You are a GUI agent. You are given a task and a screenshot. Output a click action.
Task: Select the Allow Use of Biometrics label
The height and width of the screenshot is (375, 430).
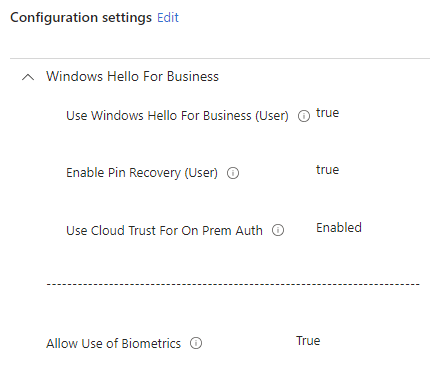(113, 343)
